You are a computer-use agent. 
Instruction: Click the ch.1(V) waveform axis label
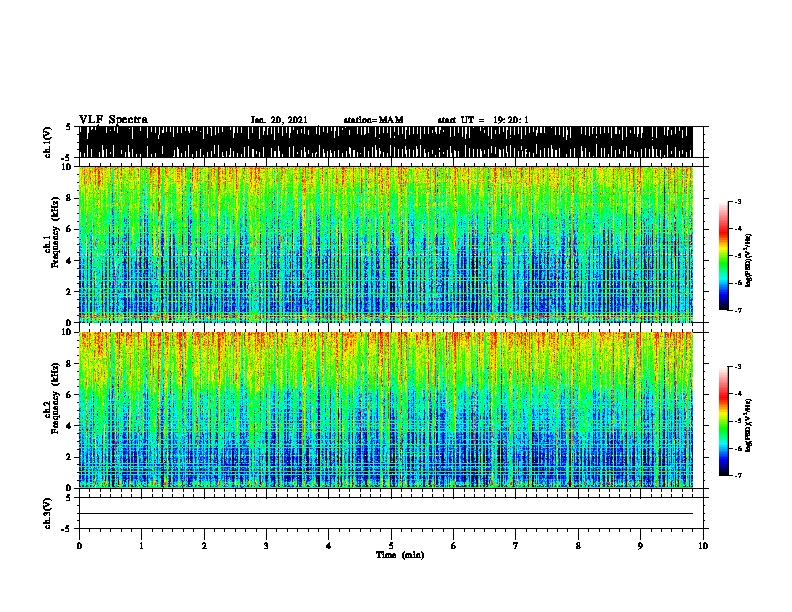[x=48, y=142]
